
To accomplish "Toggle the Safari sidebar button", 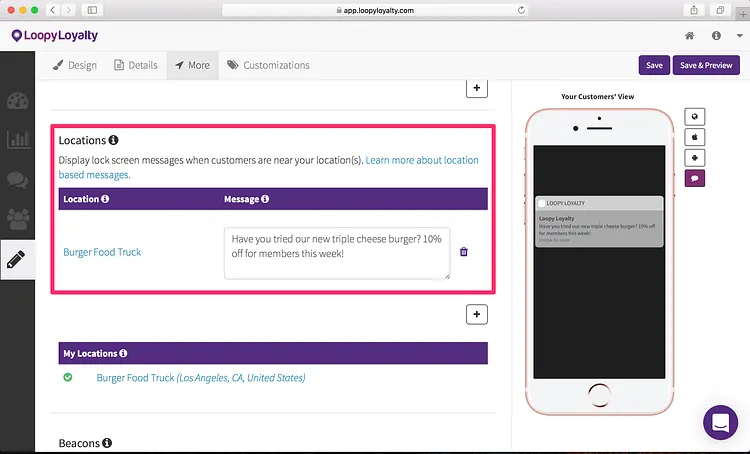I will [92, 10].
